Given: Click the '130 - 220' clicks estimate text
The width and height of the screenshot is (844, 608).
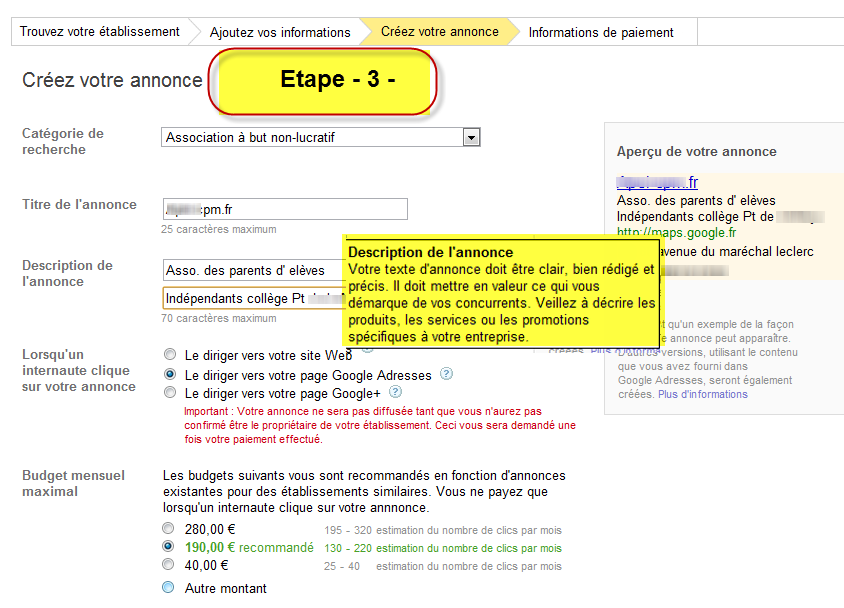Looking at the screenshot, I should [348, 548].
